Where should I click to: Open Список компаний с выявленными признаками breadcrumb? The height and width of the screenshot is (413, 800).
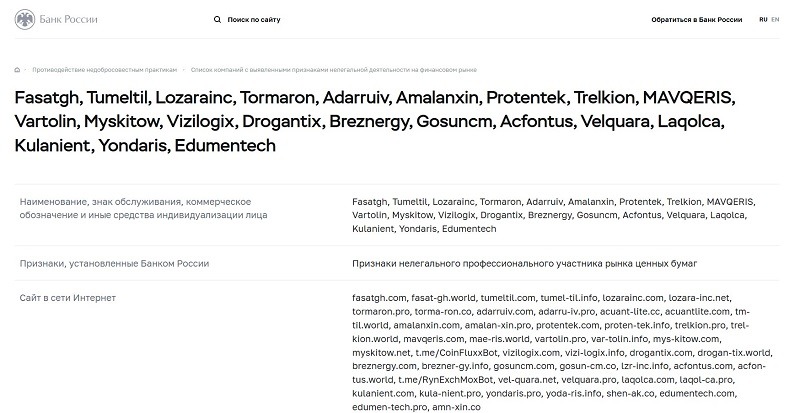[334, 70]
